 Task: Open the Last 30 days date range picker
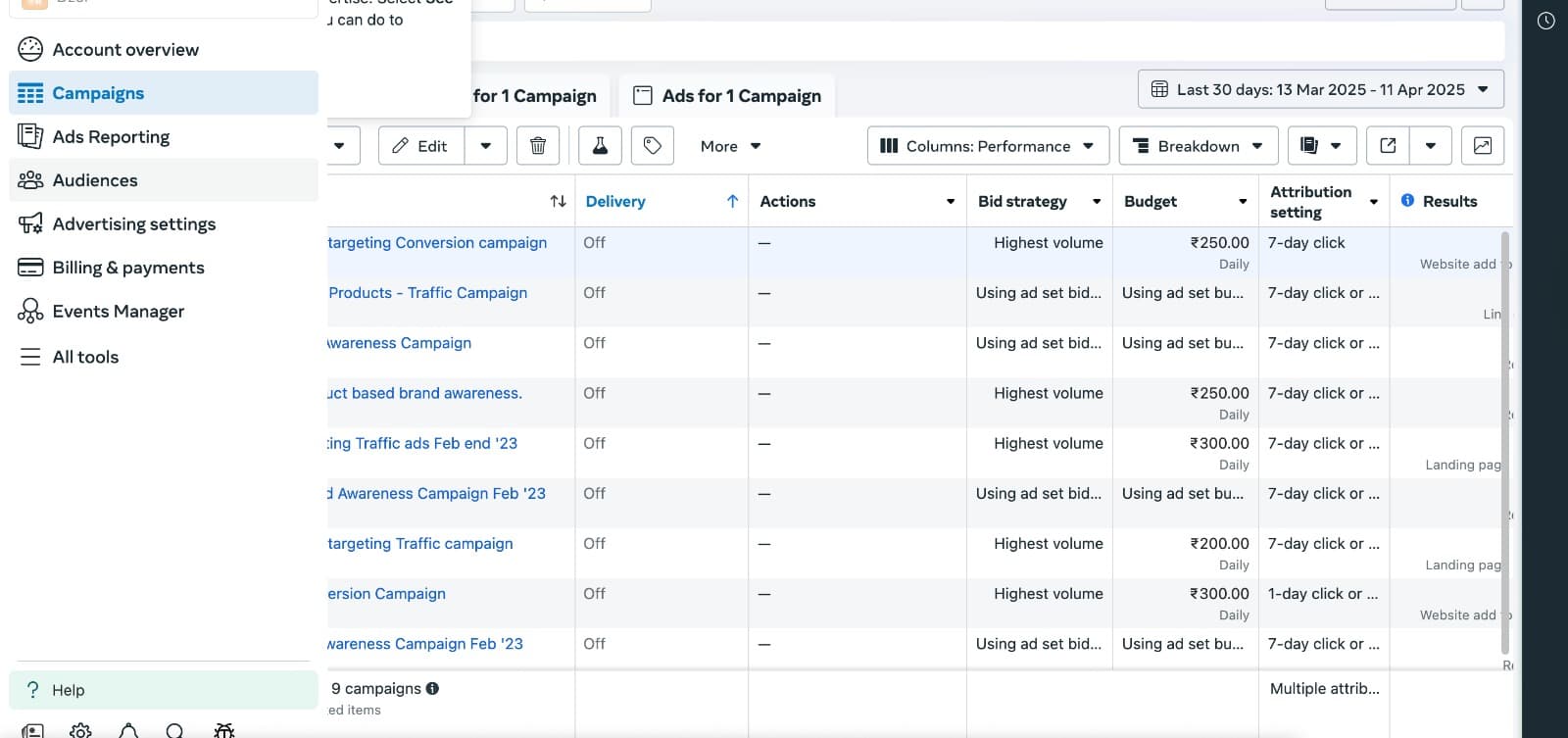pyautogui.click(x=1320, y=89)
